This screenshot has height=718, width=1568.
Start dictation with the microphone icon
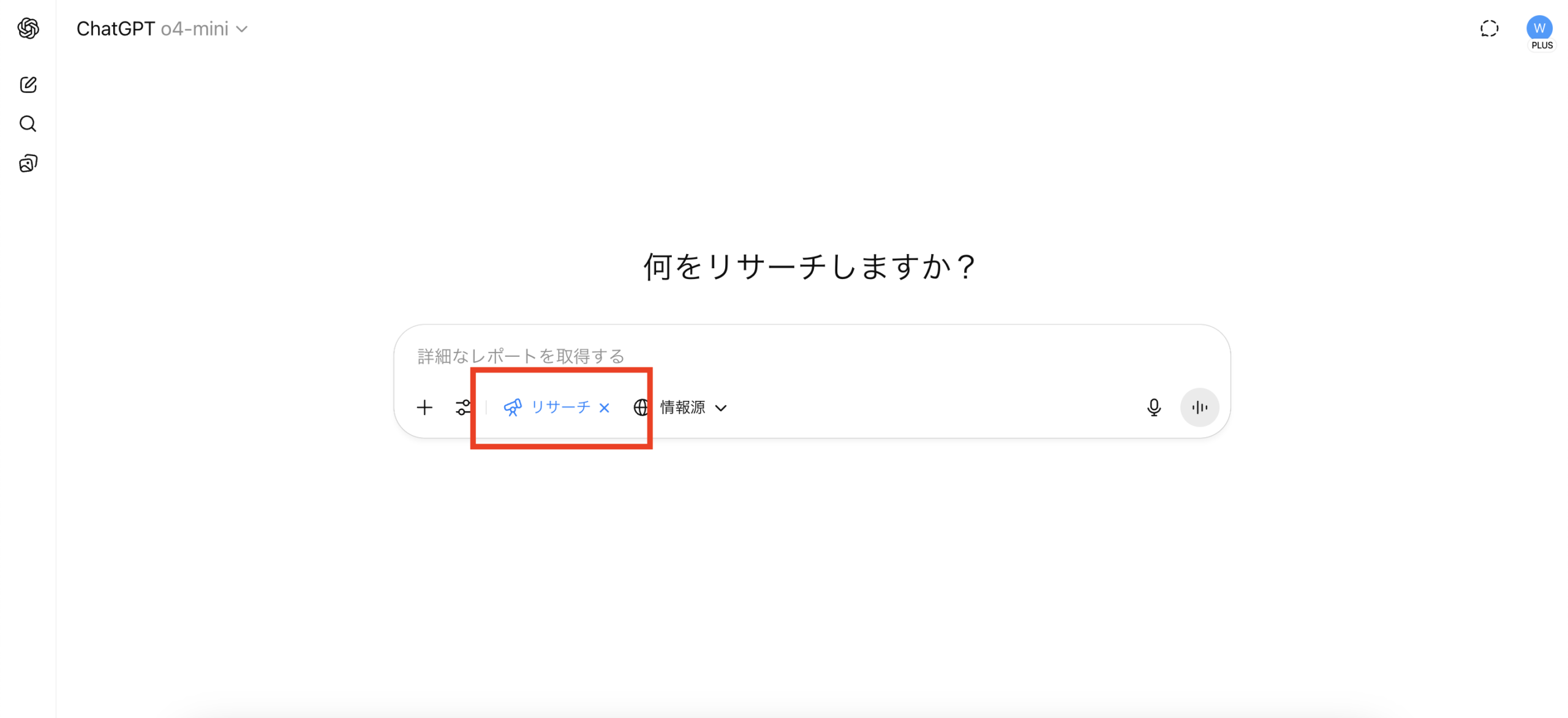click(x=1154, y=408)
